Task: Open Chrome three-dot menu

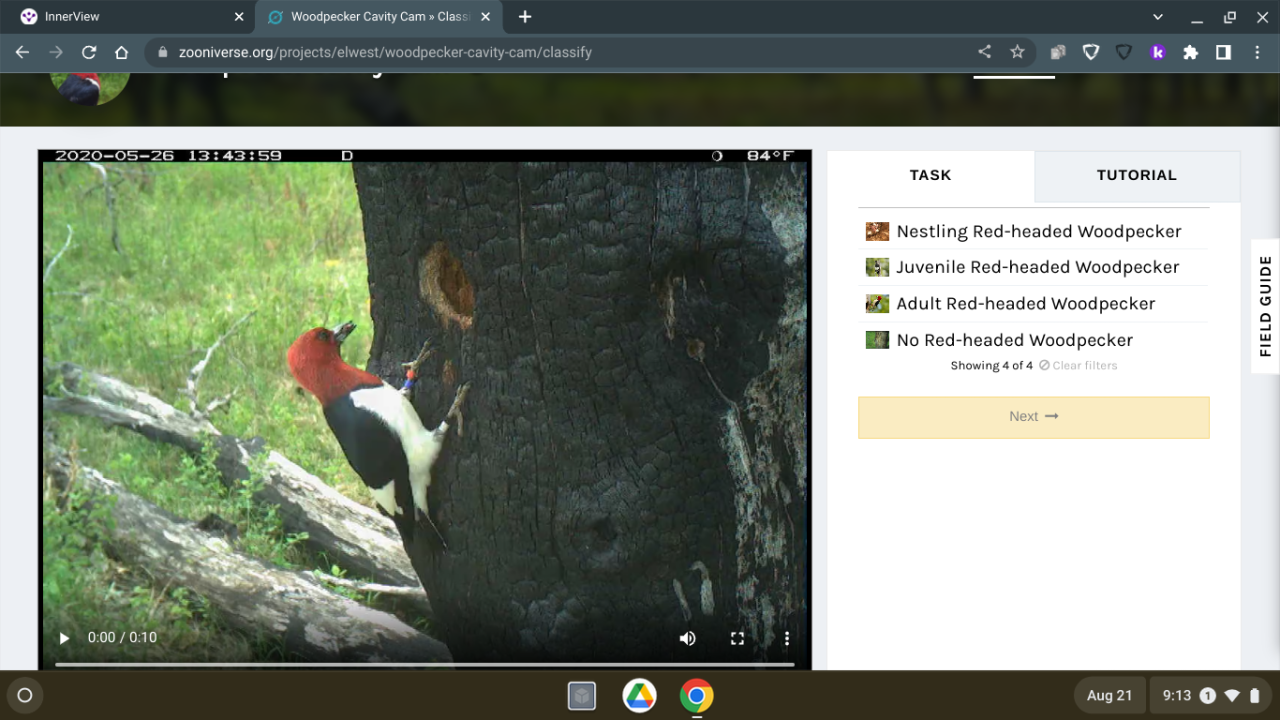Action: pos(1257,52)
